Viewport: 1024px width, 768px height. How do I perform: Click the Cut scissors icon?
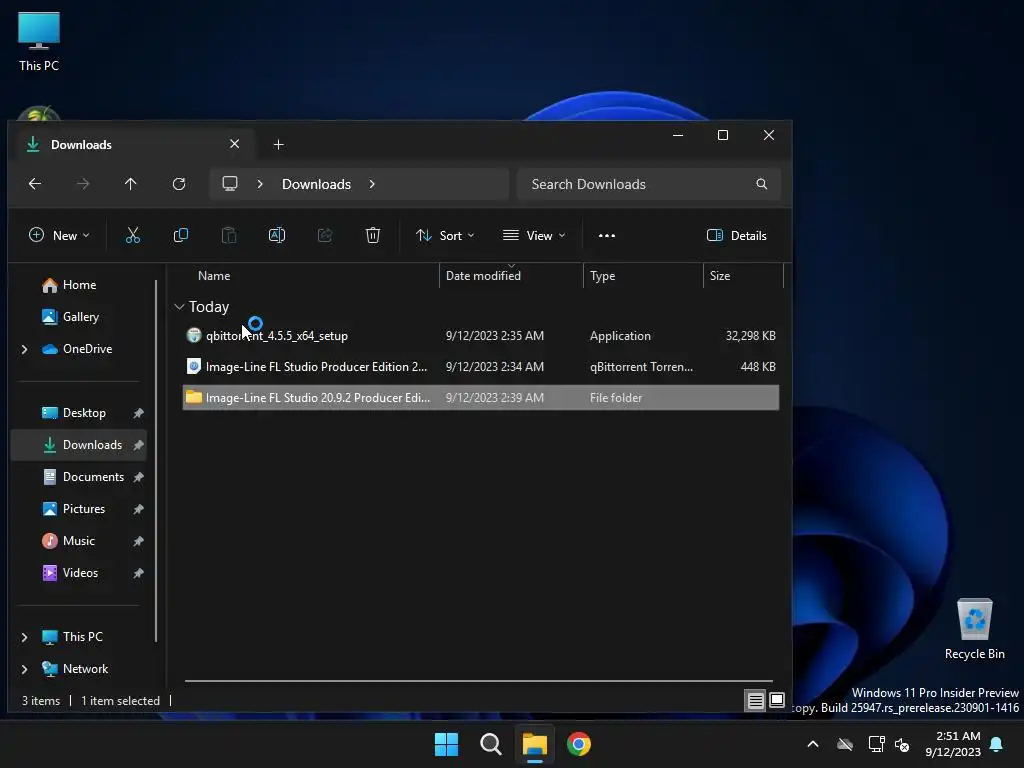133,235
